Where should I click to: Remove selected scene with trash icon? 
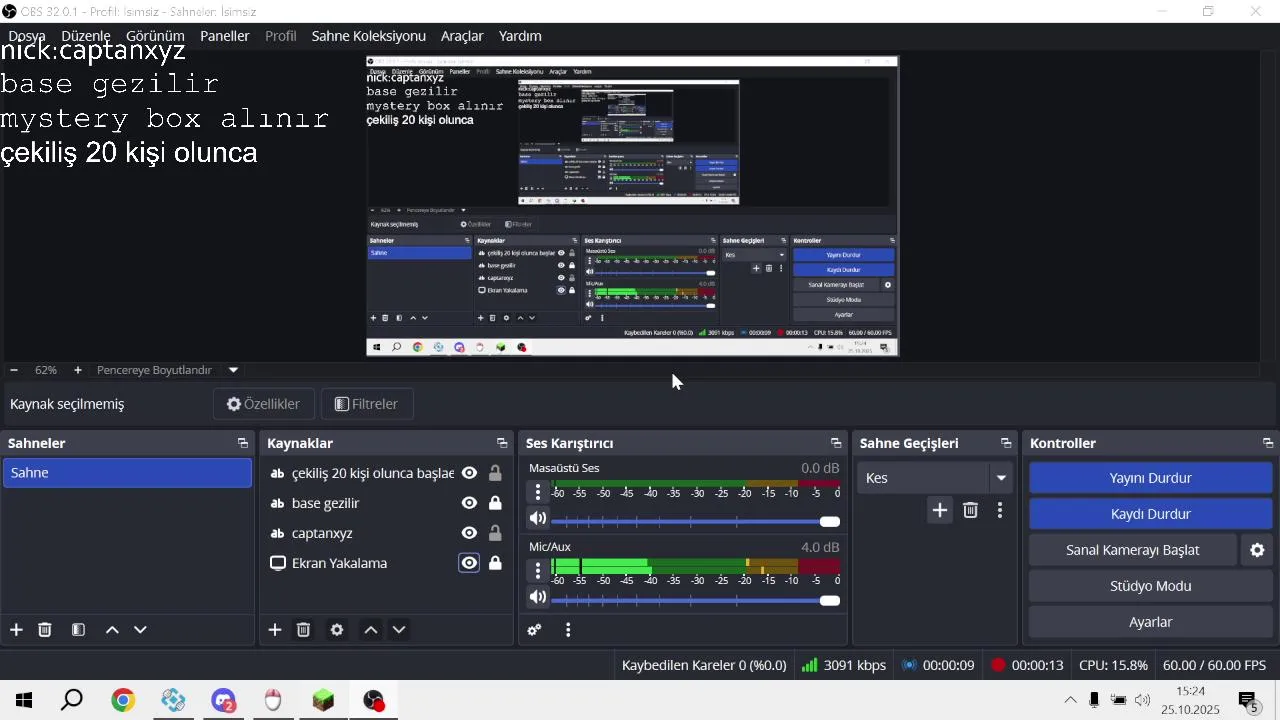tap(45, 630)
